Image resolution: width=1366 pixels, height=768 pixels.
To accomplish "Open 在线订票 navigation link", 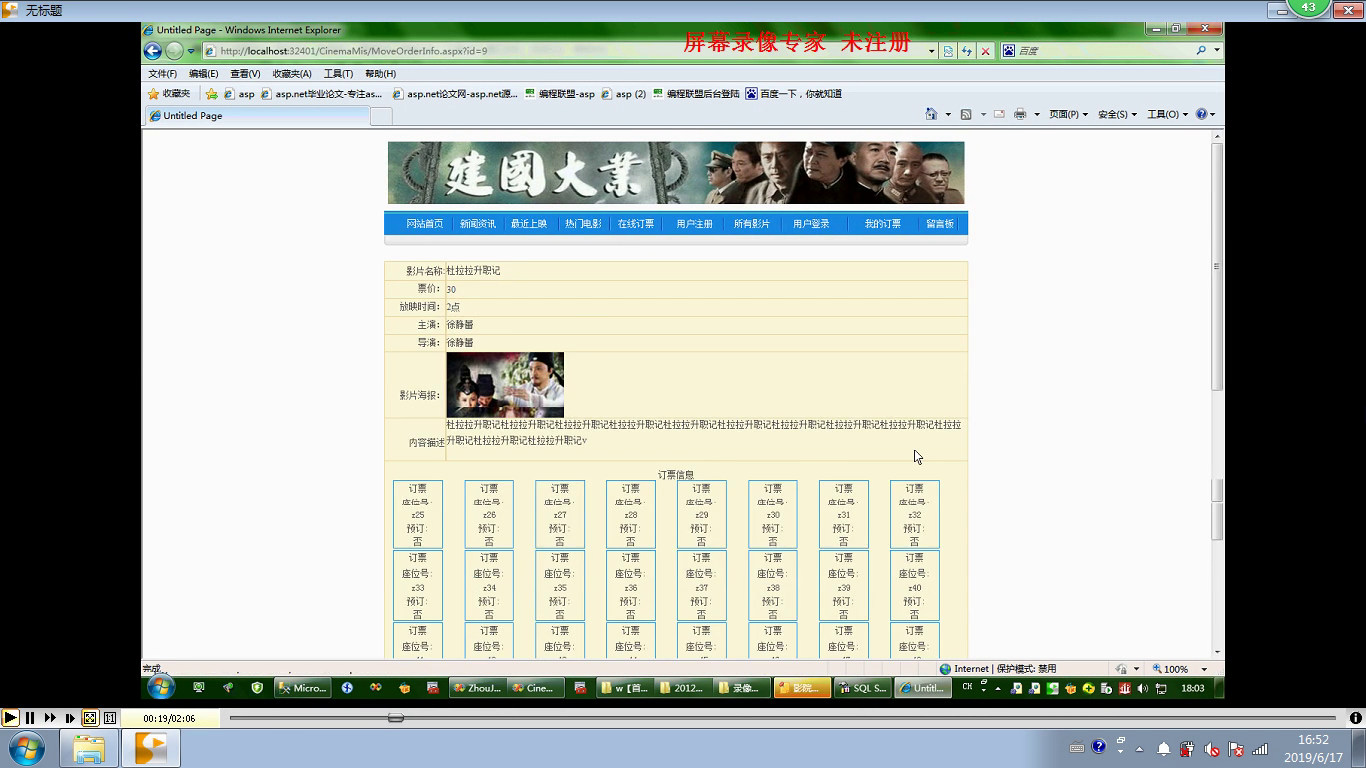I will point(636,224).
